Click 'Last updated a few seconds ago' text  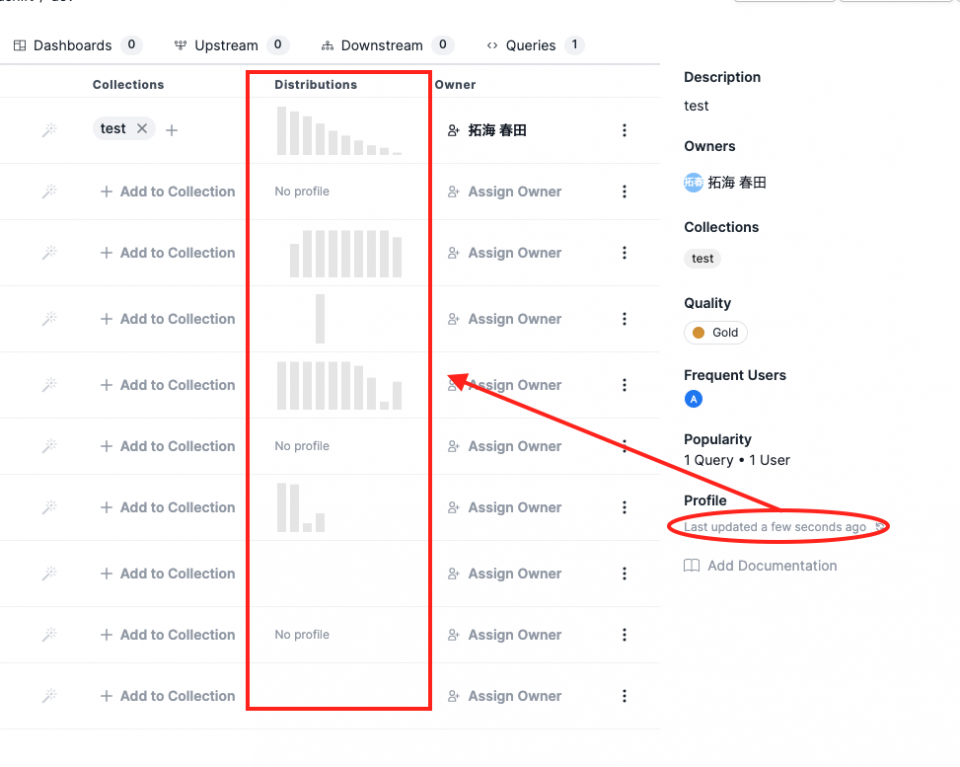coord(774,527)
